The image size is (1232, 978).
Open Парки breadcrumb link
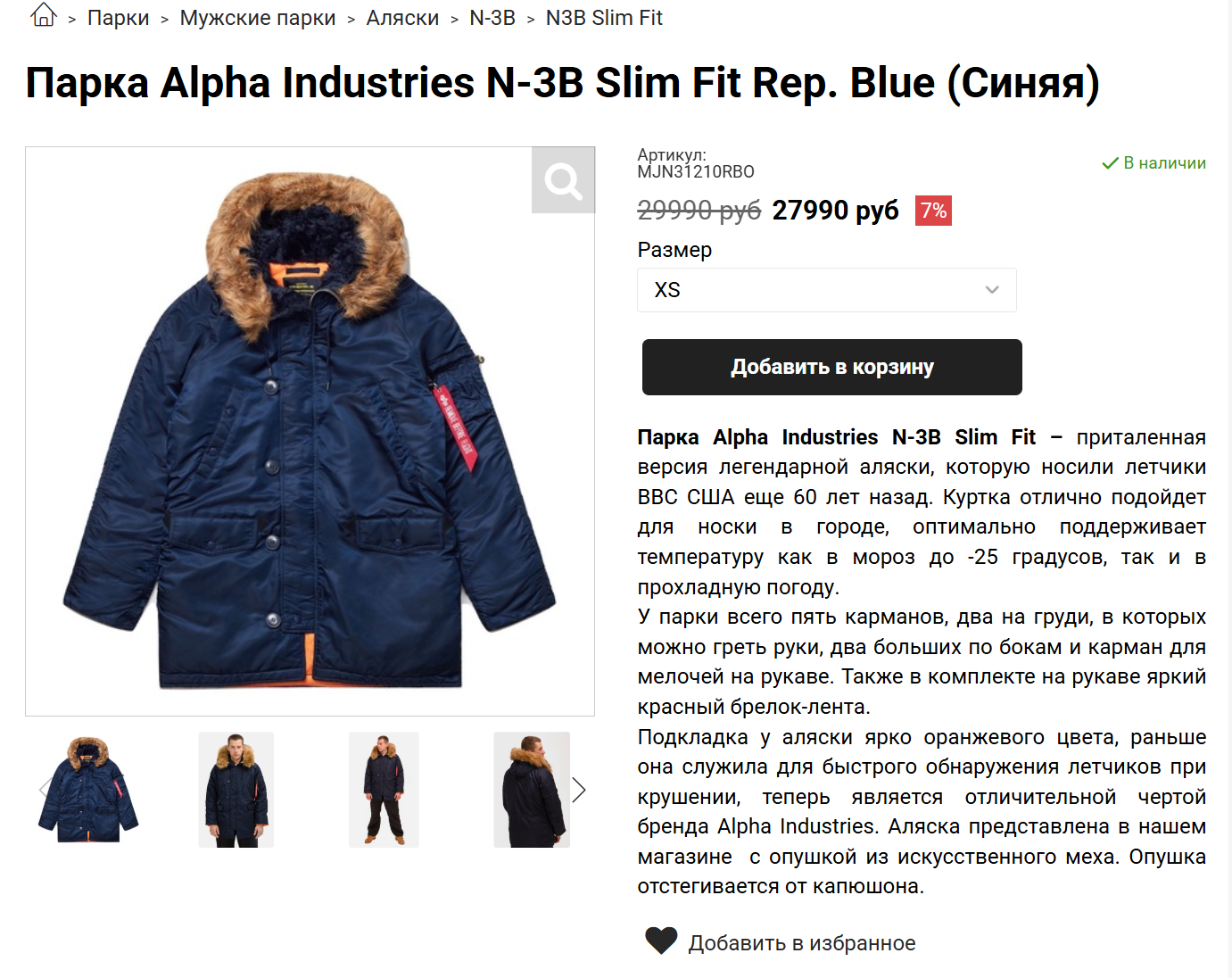pos(119,18)
